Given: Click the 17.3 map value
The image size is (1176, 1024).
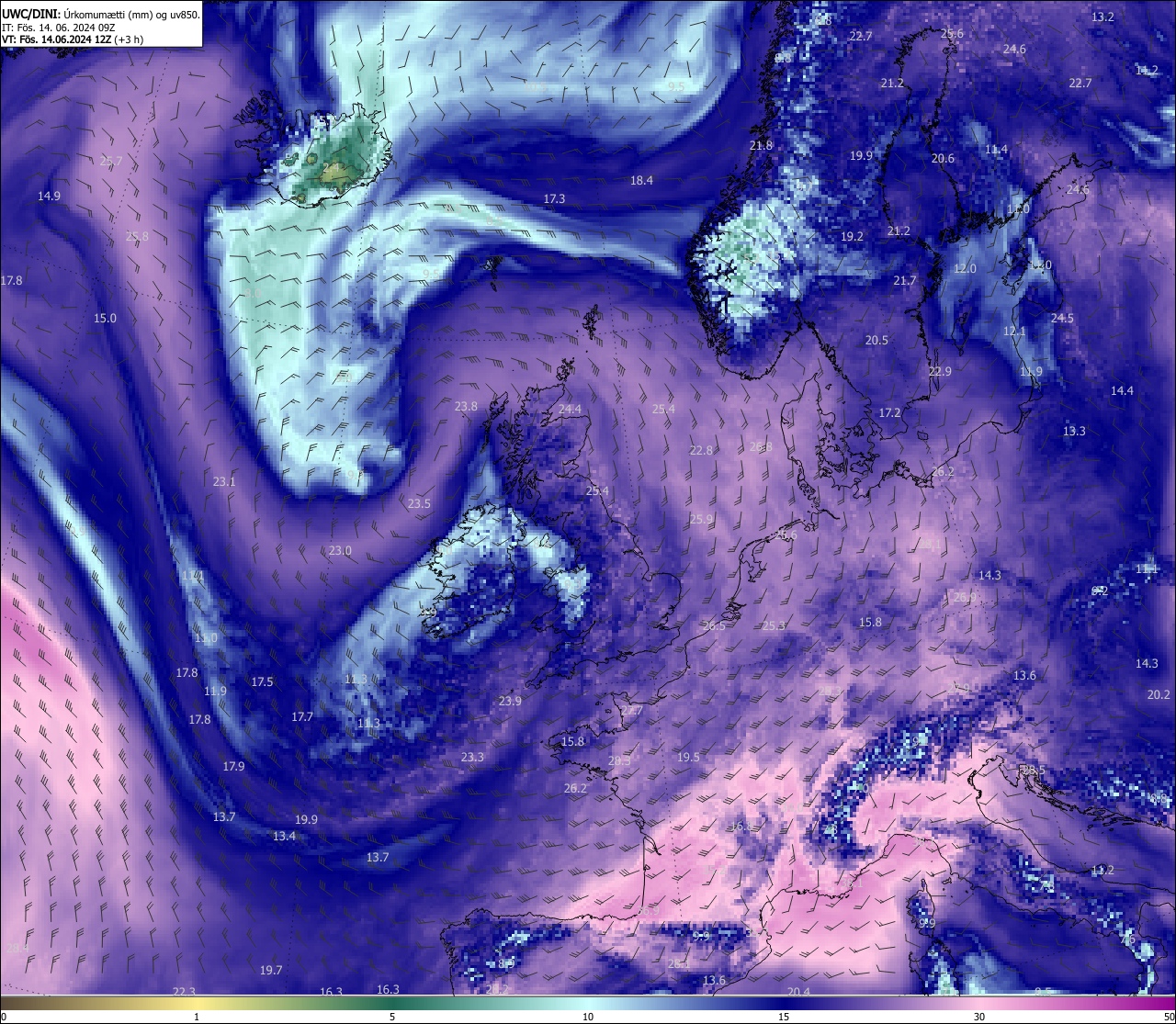Looking at the screenshot, I should (554, 198).
